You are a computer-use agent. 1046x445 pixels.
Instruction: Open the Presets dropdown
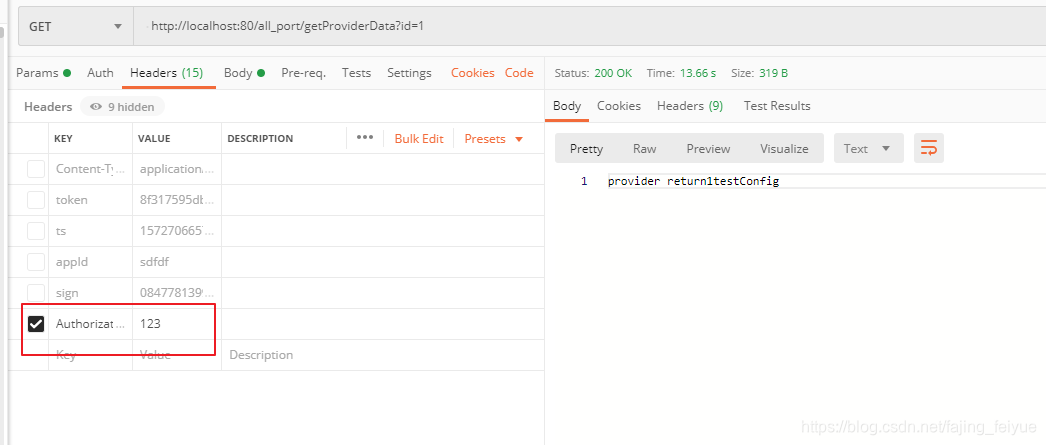coord(494,139)
